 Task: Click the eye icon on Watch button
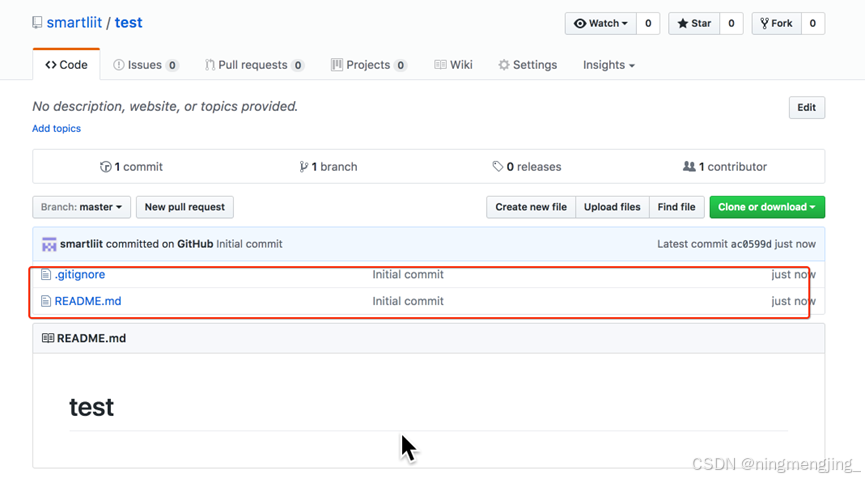(x=580, y=23)
